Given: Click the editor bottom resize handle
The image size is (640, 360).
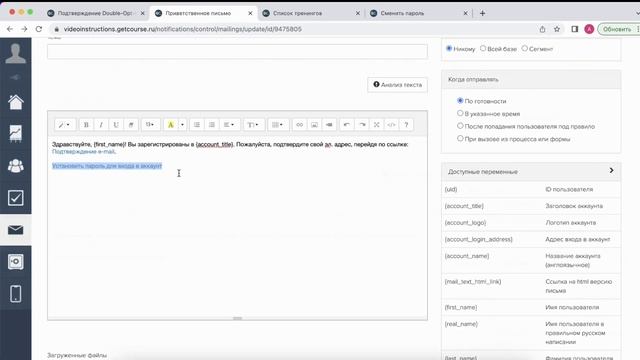Looking at the screenshot, I should pyautogui.click(x=237, y=318).
